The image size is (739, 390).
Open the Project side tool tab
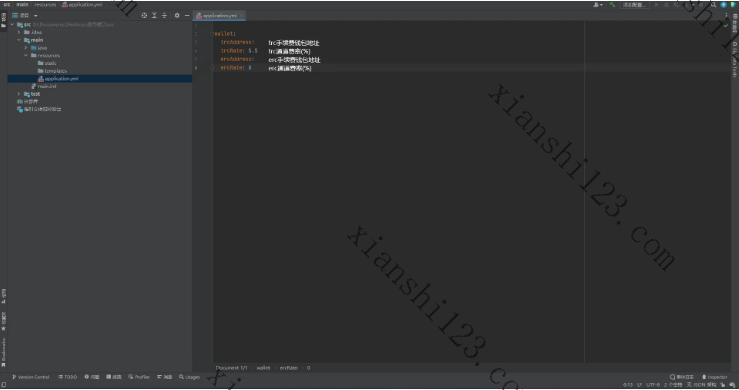3,20
